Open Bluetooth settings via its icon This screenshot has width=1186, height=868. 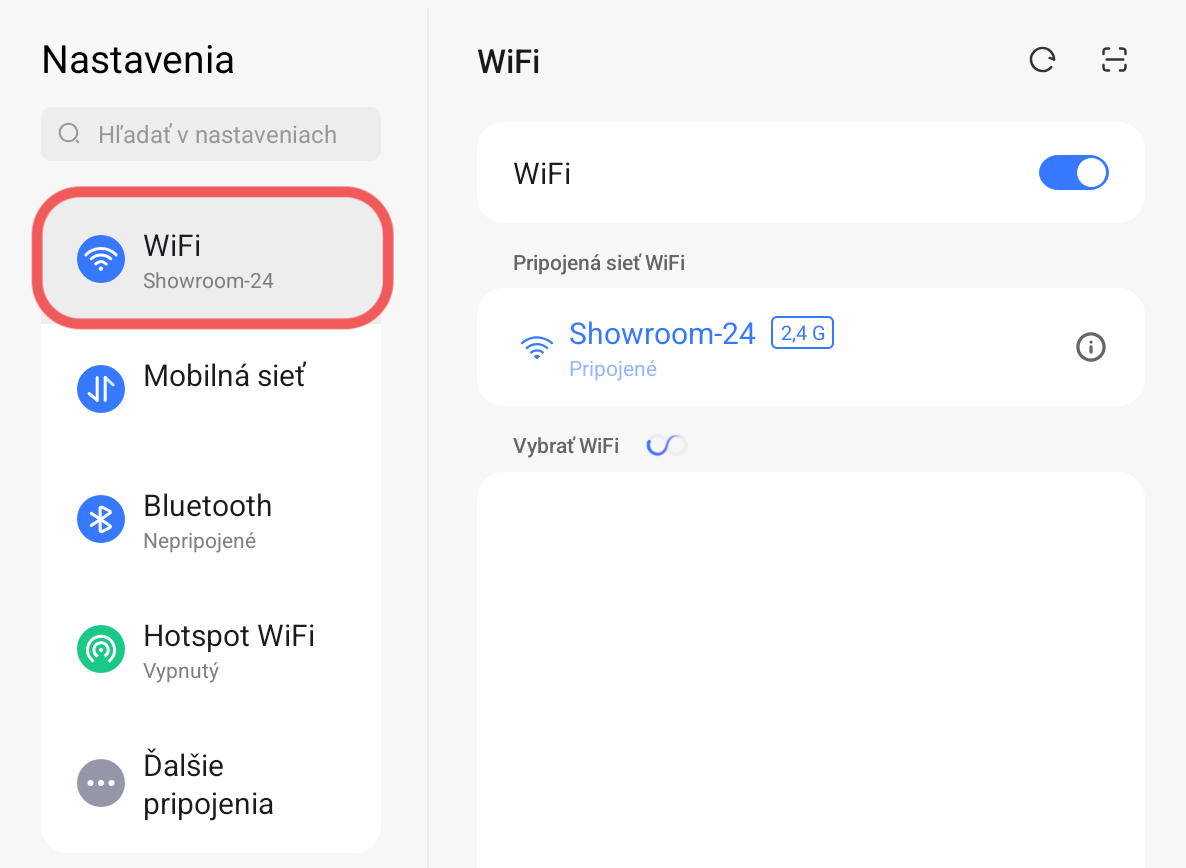click(100, 519)
